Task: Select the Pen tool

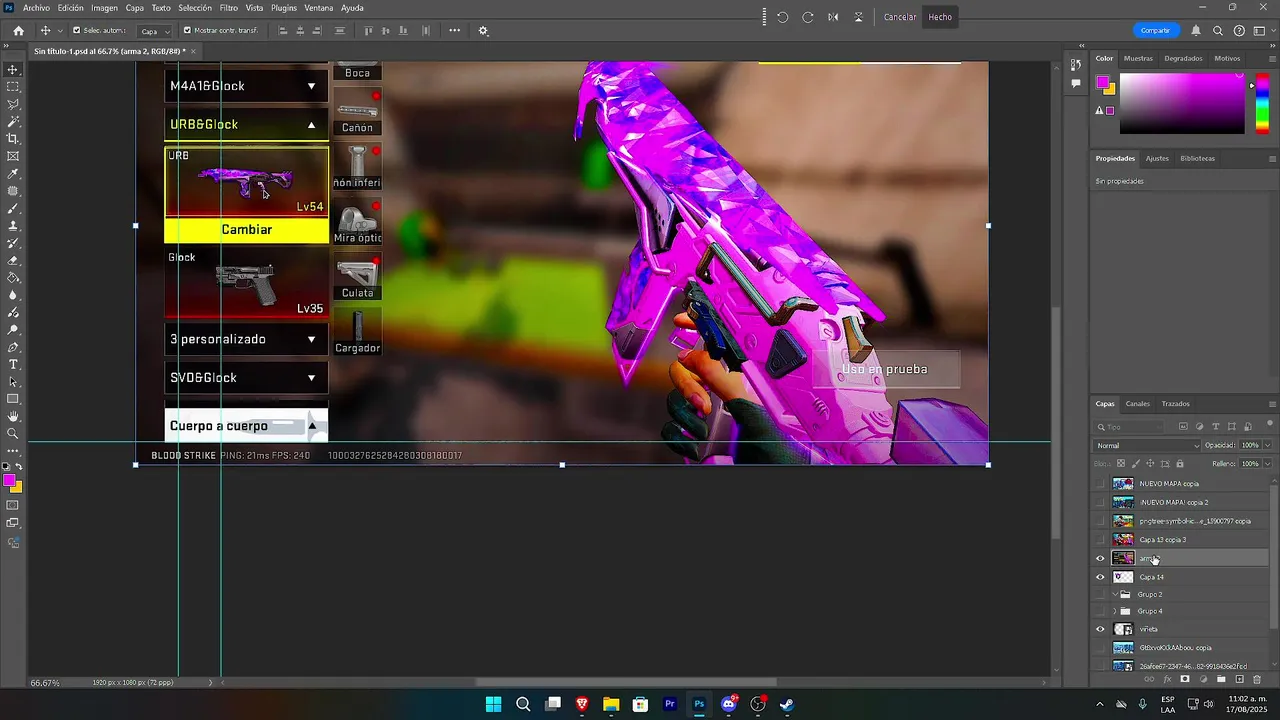Action: coord(13,347)
